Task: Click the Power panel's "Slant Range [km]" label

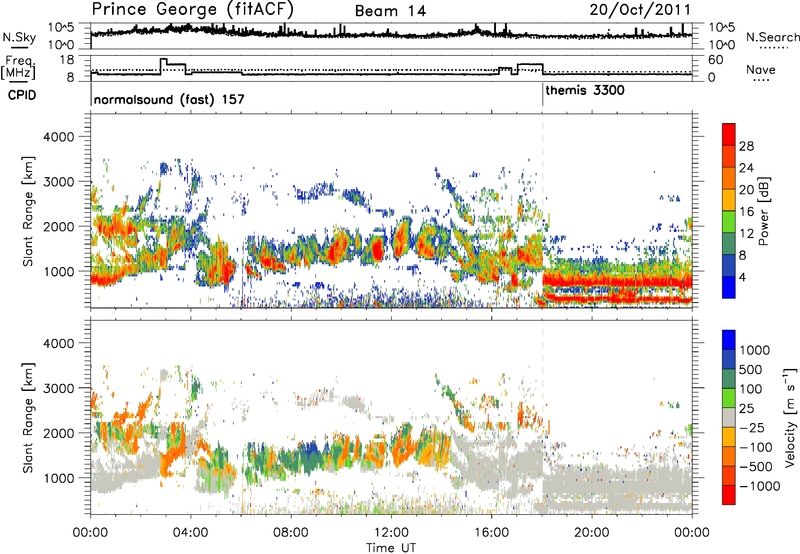Action: 28,211
